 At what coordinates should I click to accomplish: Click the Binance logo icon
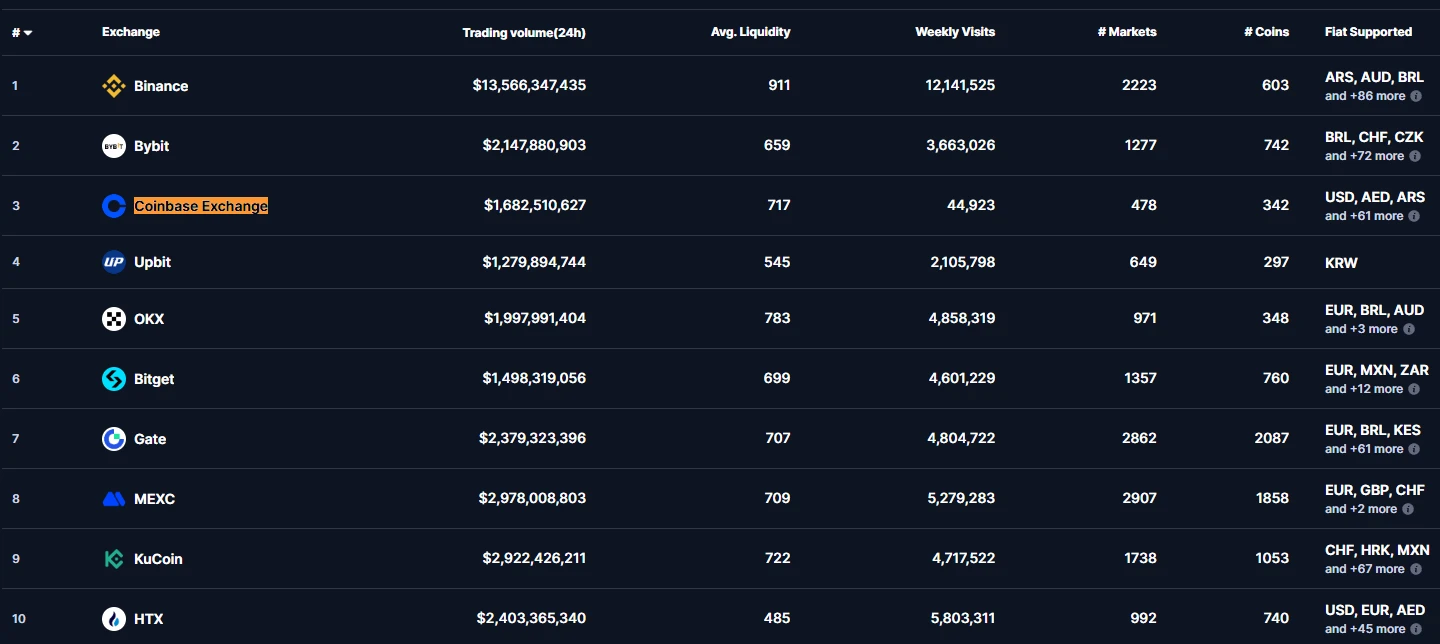coord(114,86)
